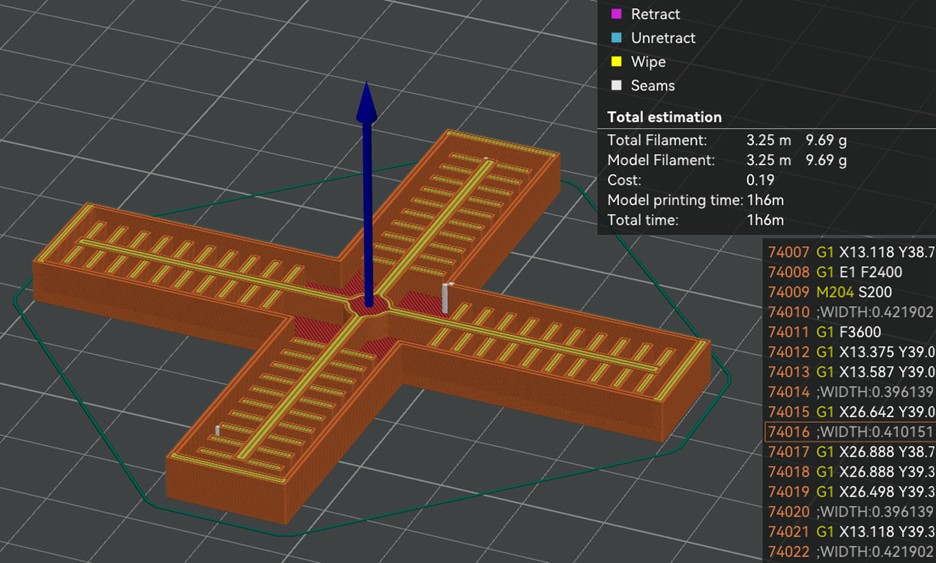Click the cyan Unretract legend square
This screenshot has height=563, width=936.
(614, 38)
